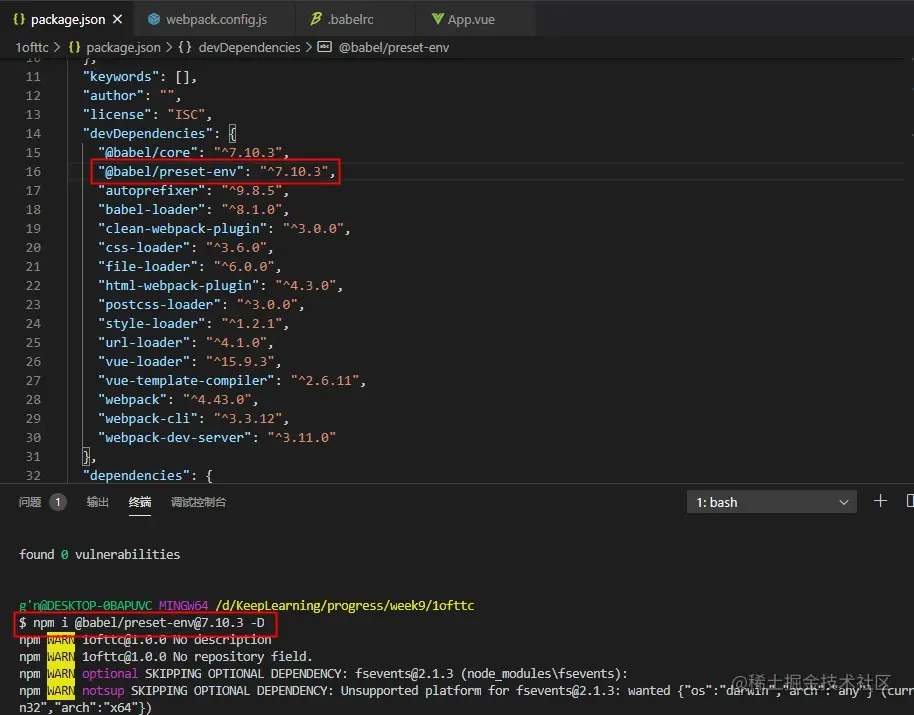914x715 pixels.
Task: Click "clean-webpack-plugin" on line 19
Action: (182, 228)
